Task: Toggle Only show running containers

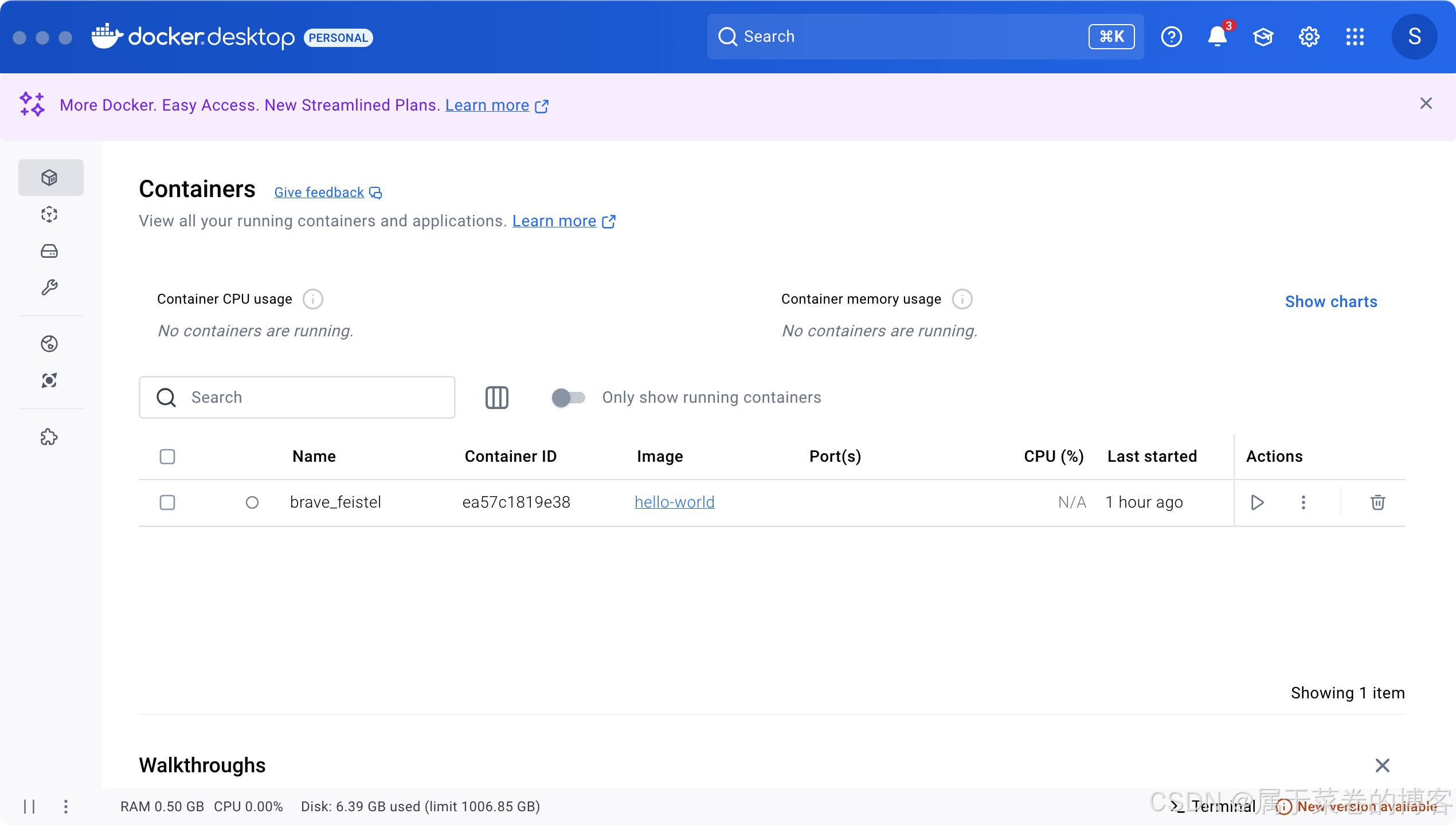Action: [568, 398]
